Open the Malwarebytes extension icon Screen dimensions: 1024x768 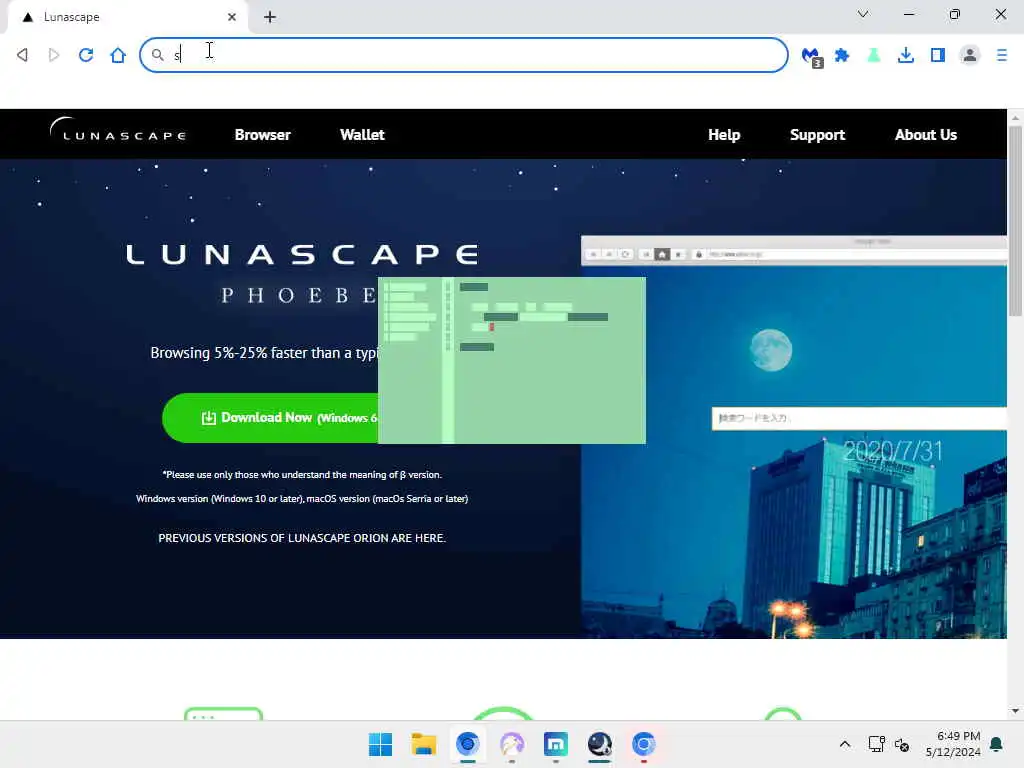(x=812, y=56)
